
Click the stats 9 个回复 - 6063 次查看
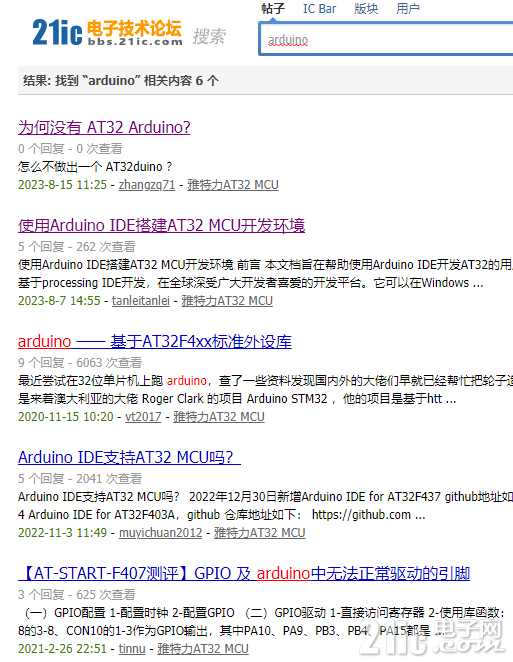(x=80, y=363)
